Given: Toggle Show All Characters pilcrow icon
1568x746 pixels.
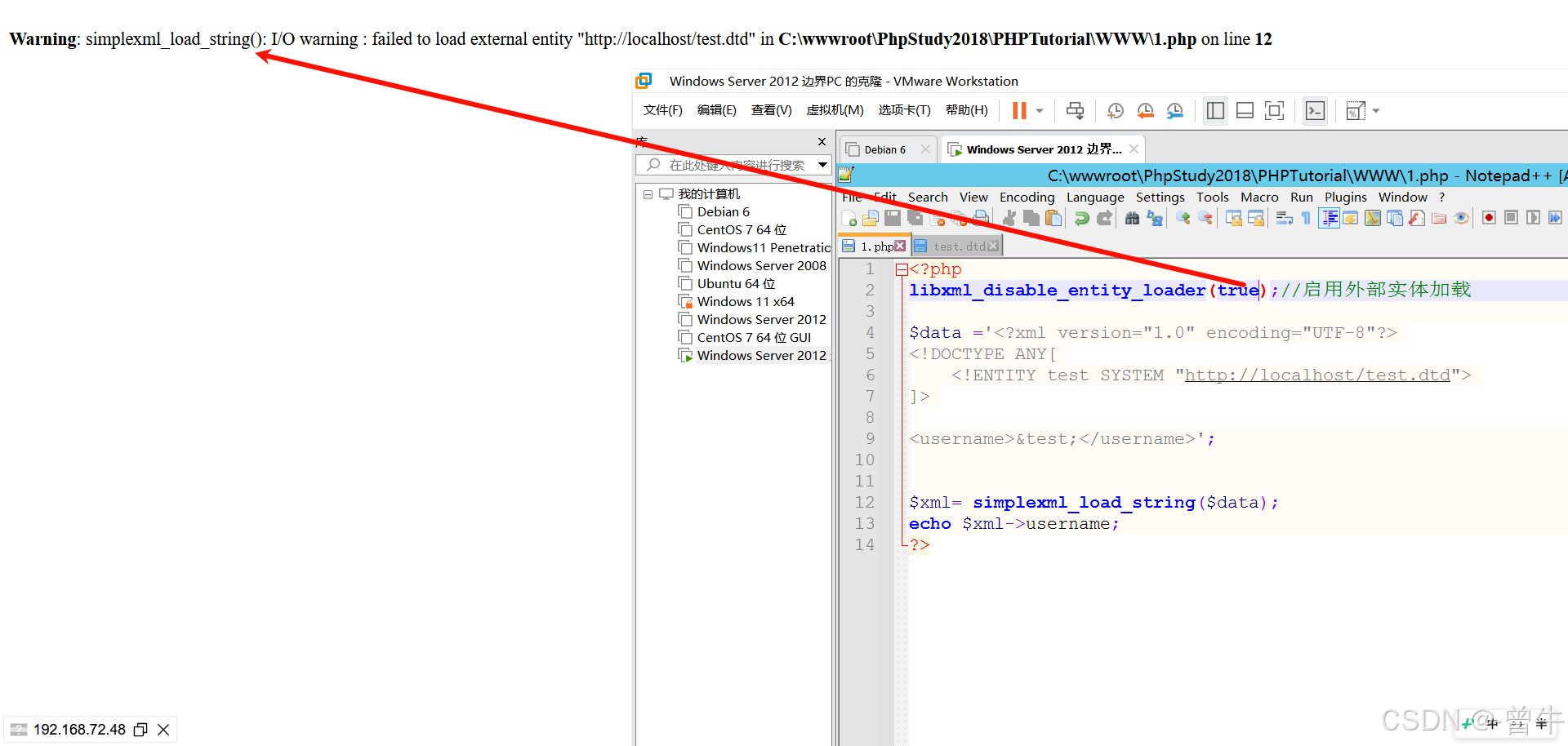Looking at the screenshot, I should (1306, 218).
